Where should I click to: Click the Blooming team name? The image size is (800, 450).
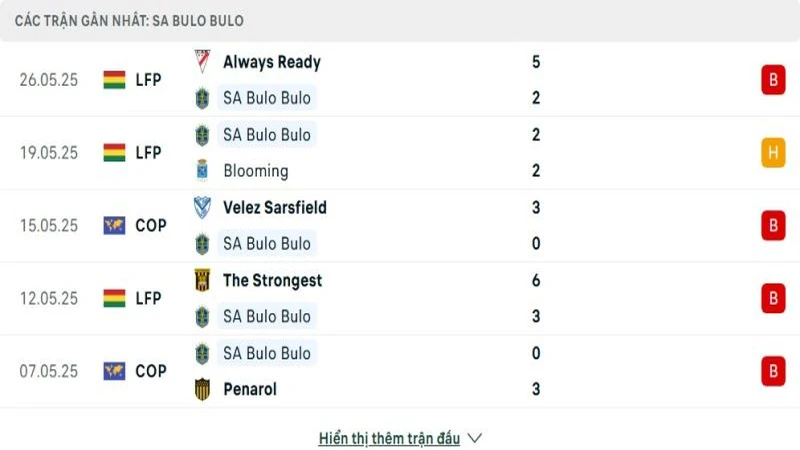(256, 171)
